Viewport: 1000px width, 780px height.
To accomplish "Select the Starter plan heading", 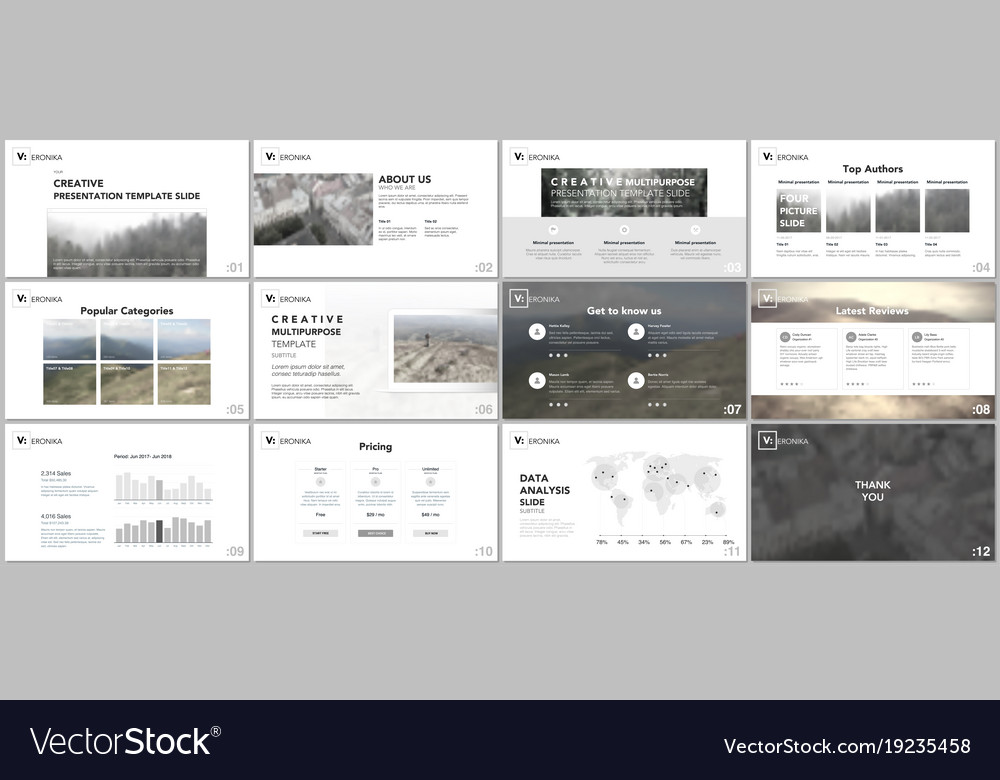I will (320, 469).
